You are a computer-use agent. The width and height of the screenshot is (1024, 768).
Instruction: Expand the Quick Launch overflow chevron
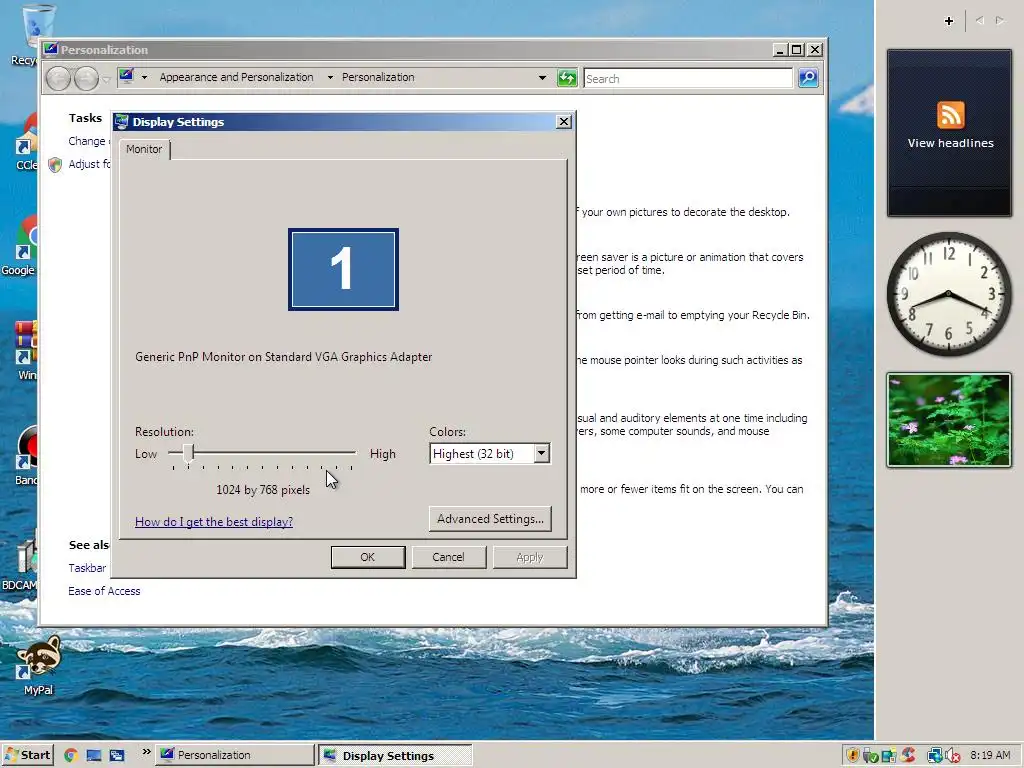point(146,752)
